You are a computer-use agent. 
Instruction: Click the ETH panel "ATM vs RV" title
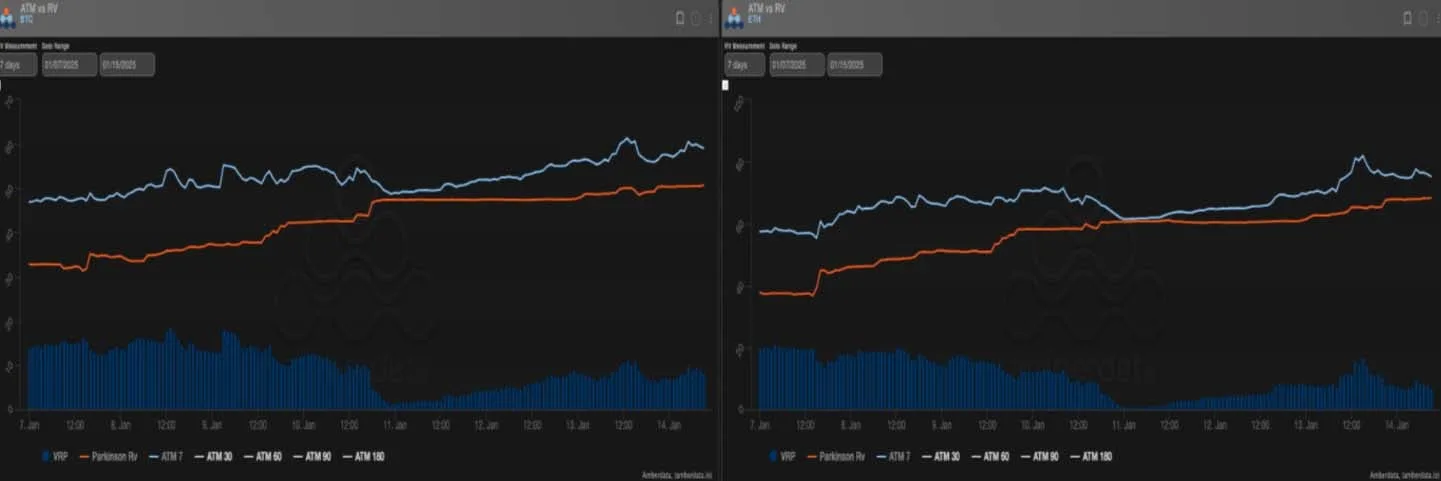point(766,8)
